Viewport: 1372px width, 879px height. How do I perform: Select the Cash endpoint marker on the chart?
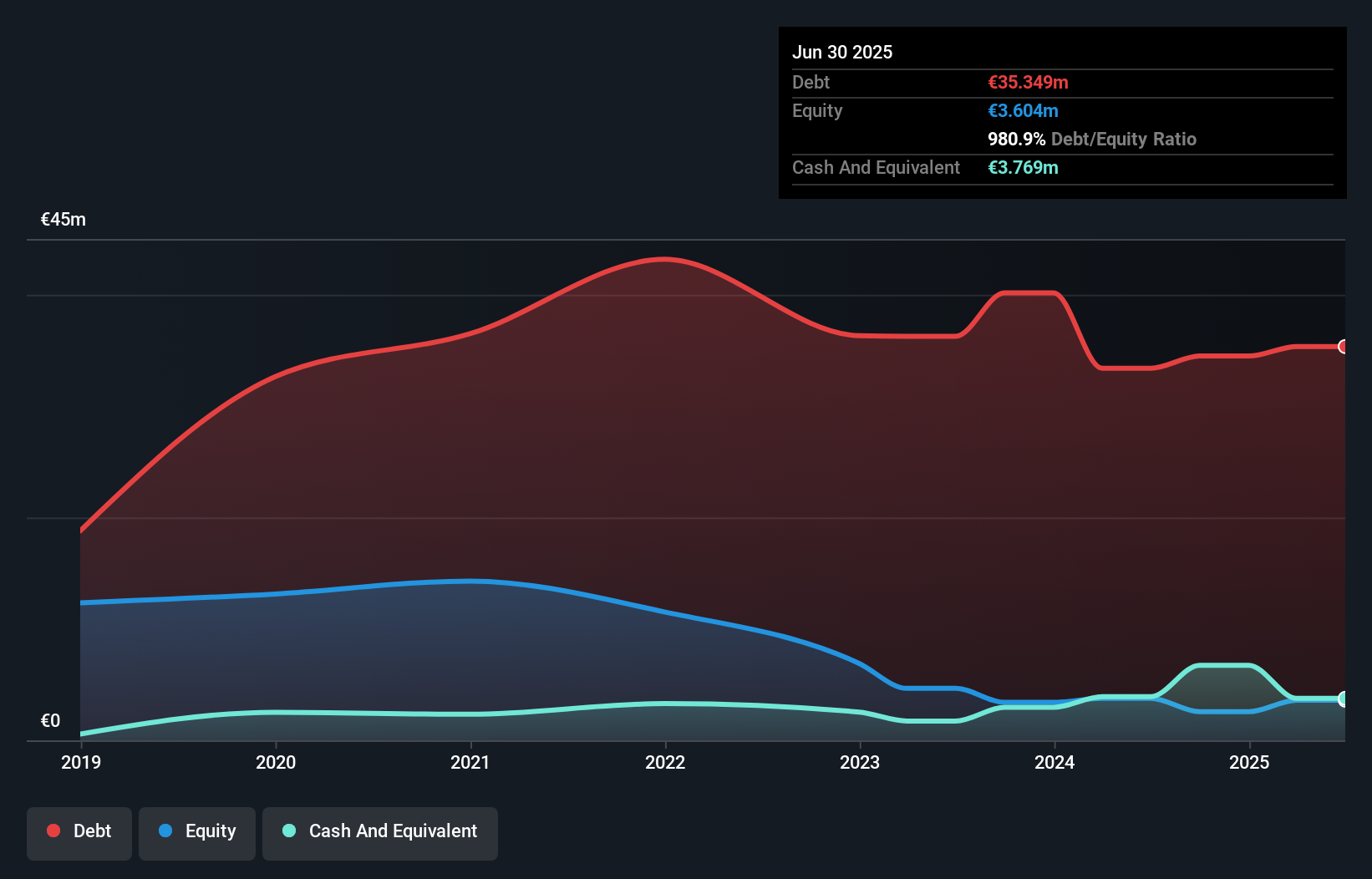pos(1344,699)
